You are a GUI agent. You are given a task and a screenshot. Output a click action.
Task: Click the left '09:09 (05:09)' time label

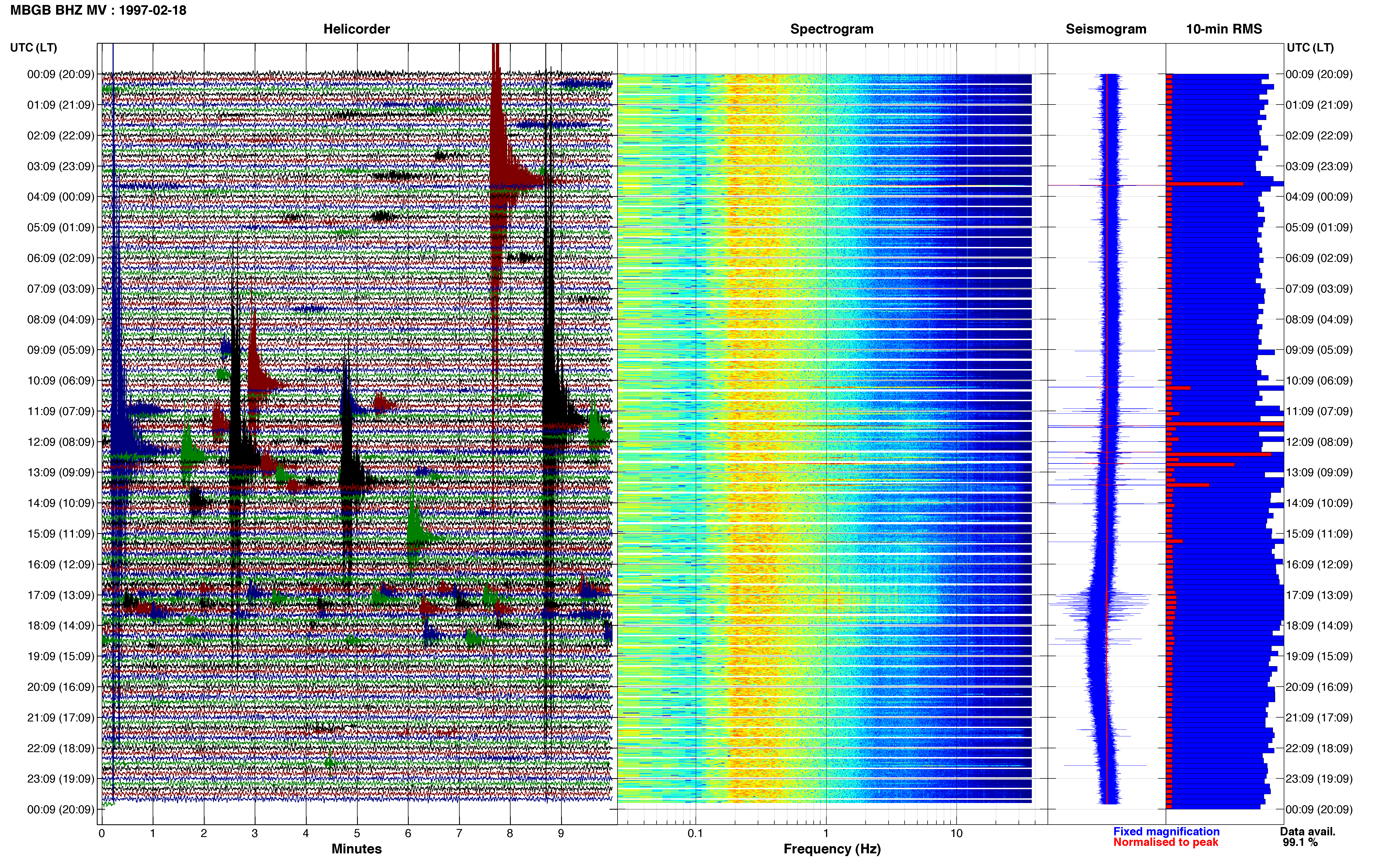pos(61,350)
